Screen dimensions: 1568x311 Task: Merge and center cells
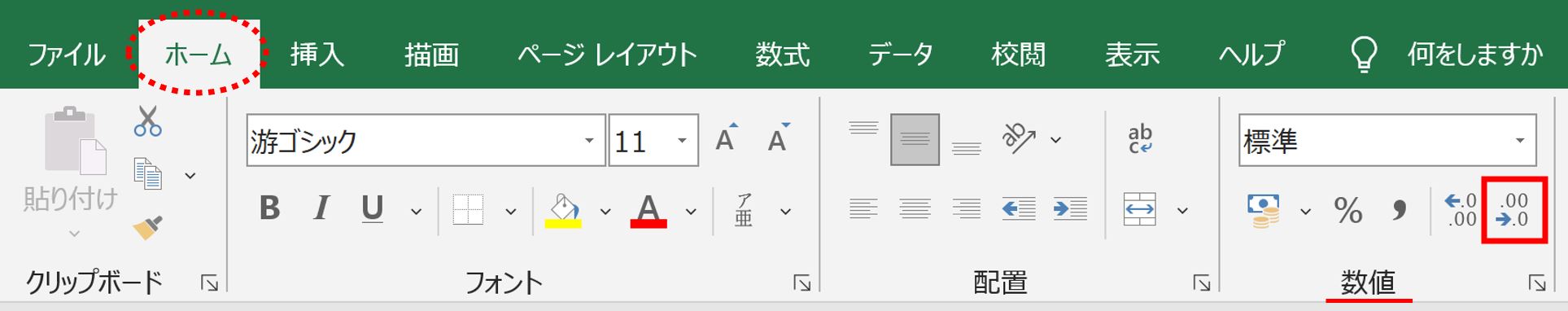pyautogui.click(x=1139, y=209)
